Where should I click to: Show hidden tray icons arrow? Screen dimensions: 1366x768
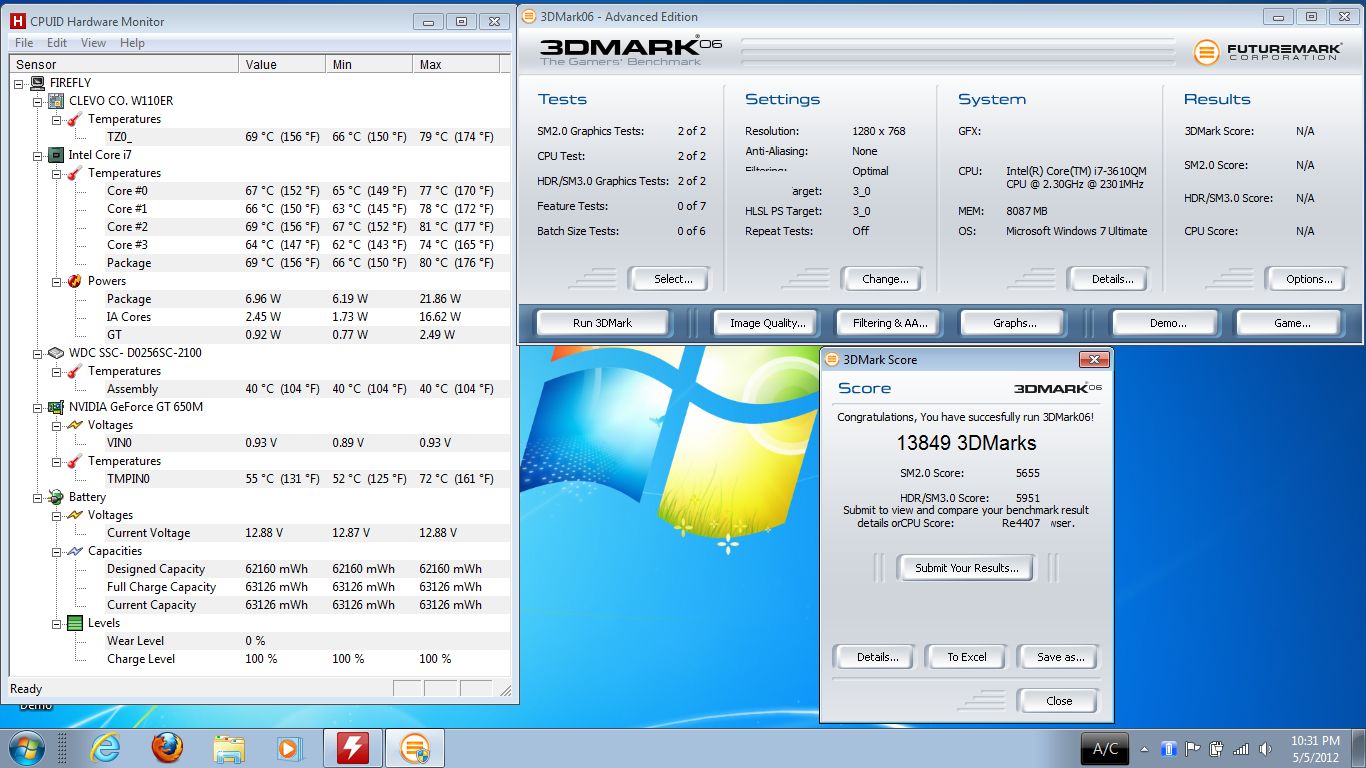pyautogui.click(x=1145, y=749)
